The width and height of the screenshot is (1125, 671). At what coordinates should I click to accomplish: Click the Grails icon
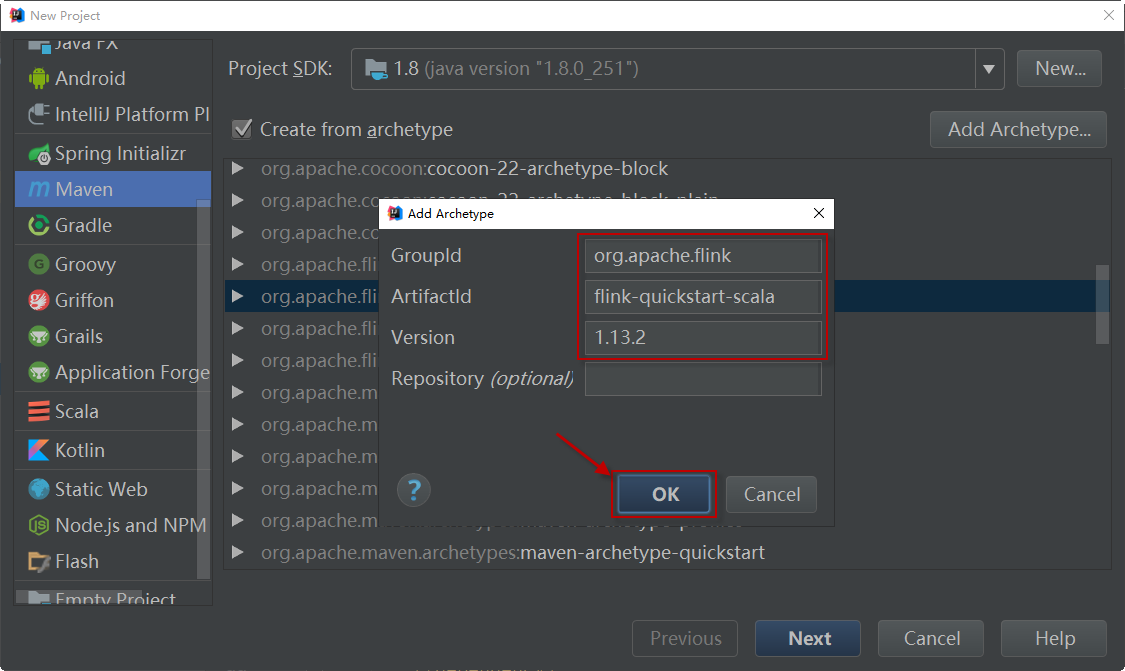tap(39, 336)
